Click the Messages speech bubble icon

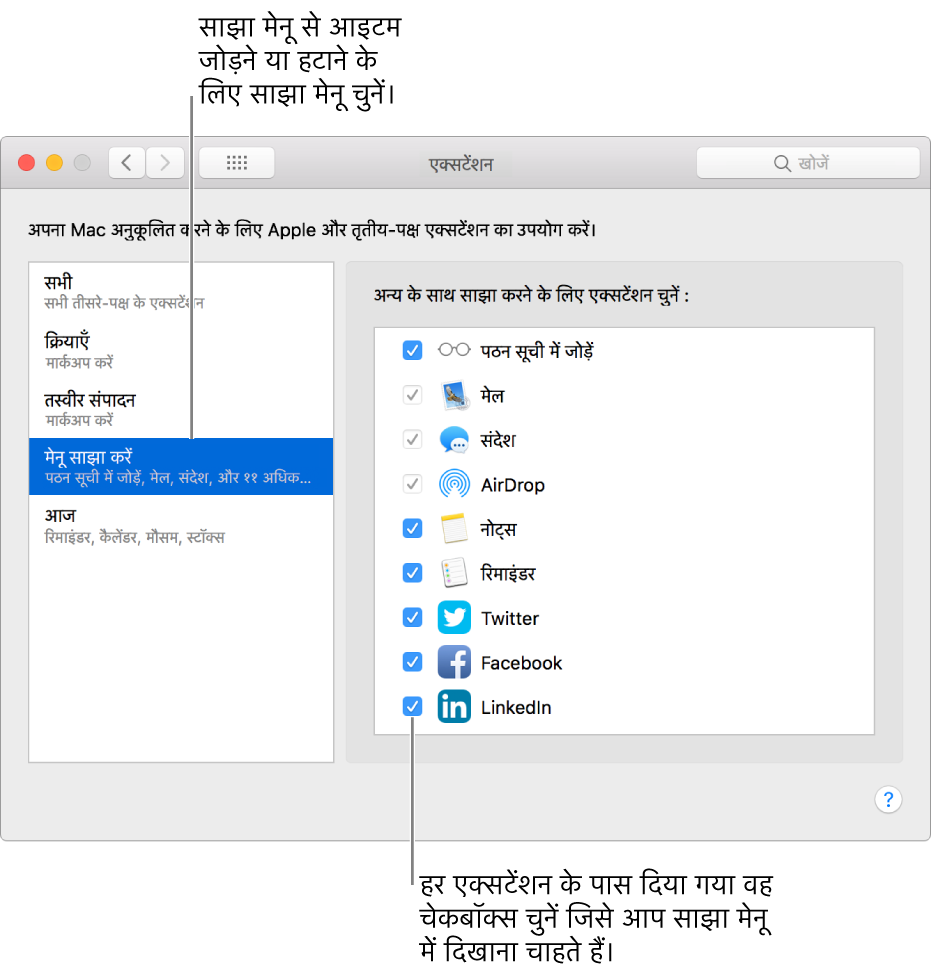pos(454,440)
